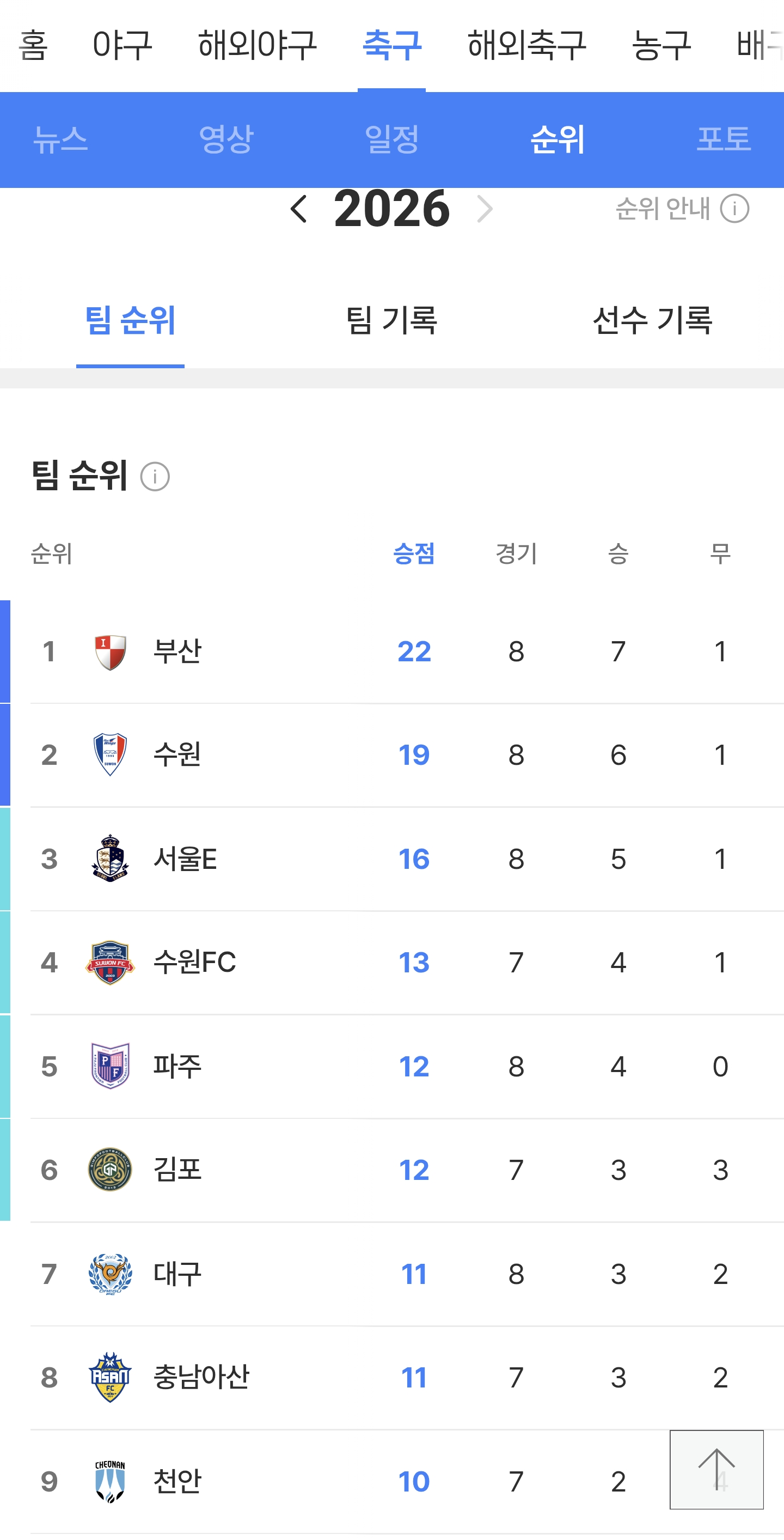This screenshot has height=1540, width=784.
Task: Go to next season with right chevron
Action: click(485, 209)
